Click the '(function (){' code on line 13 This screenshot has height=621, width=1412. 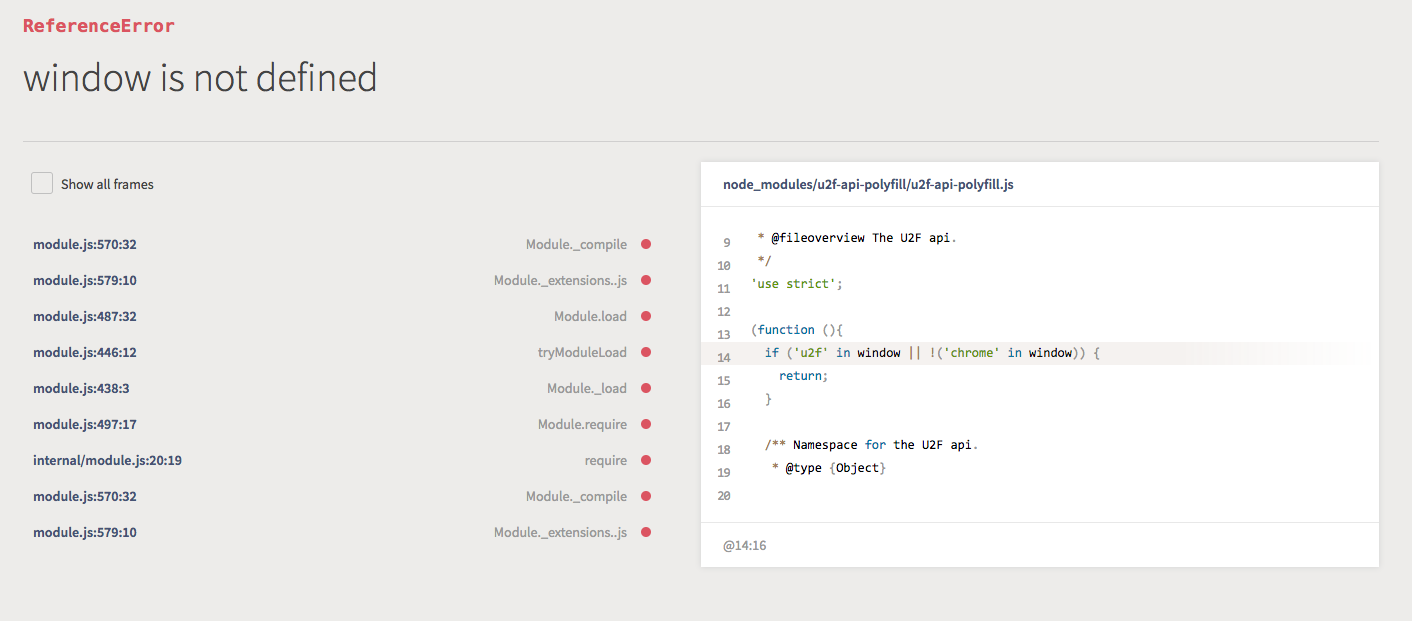(798, 329)
